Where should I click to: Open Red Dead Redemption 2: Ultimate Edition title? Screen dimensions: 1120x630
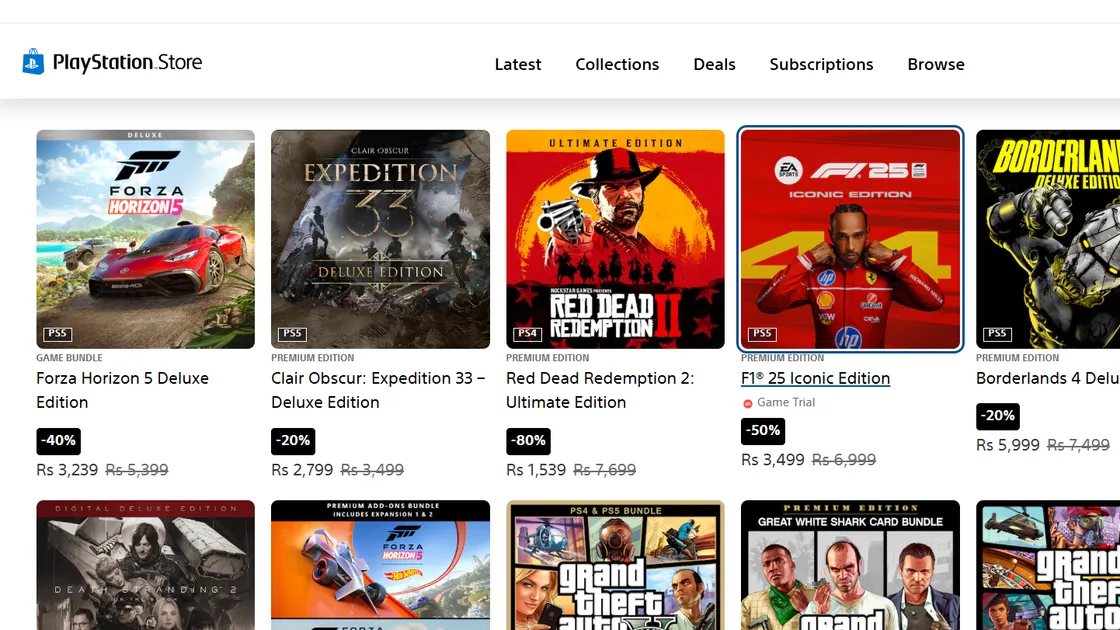click(x=599, y=390)
